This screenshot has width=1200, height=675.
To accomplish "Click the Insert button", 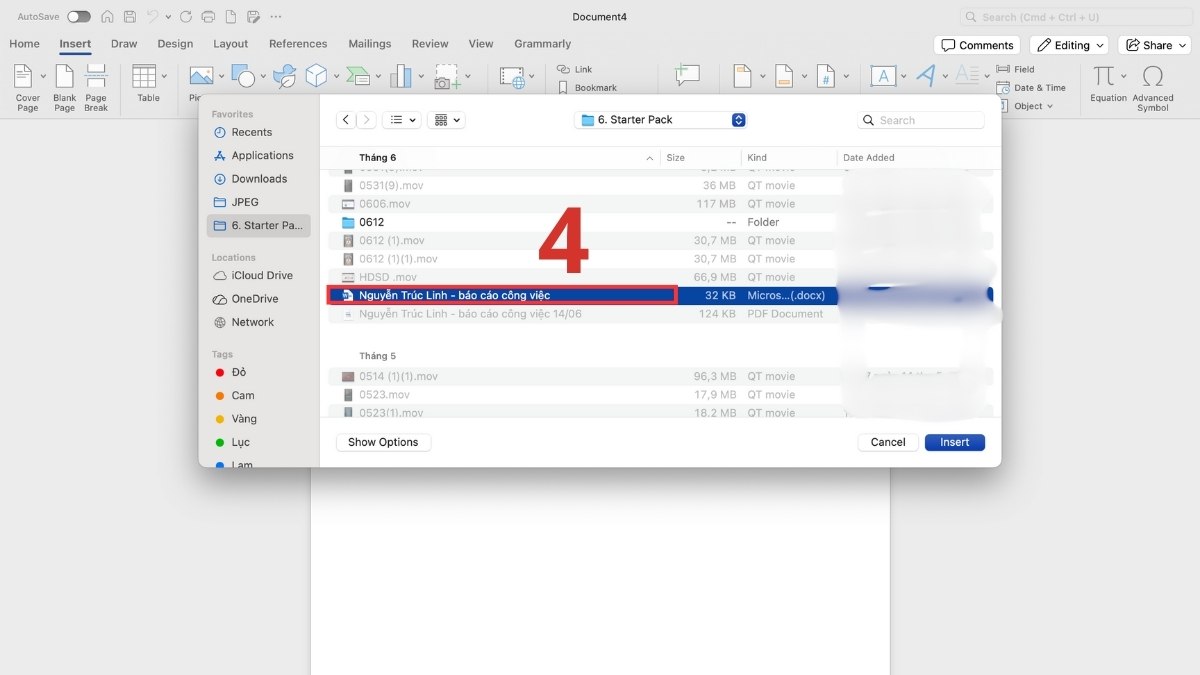I will pyautogui.click(x=954, y=442).
